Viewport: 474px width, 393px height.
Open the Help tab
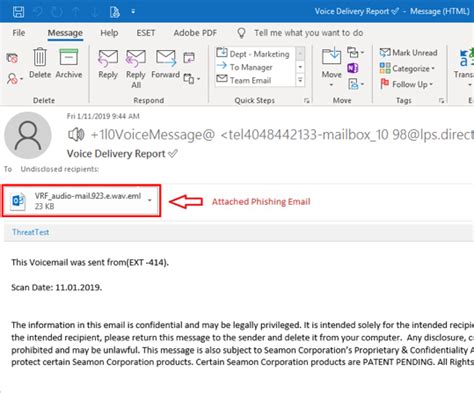point(109,33)
